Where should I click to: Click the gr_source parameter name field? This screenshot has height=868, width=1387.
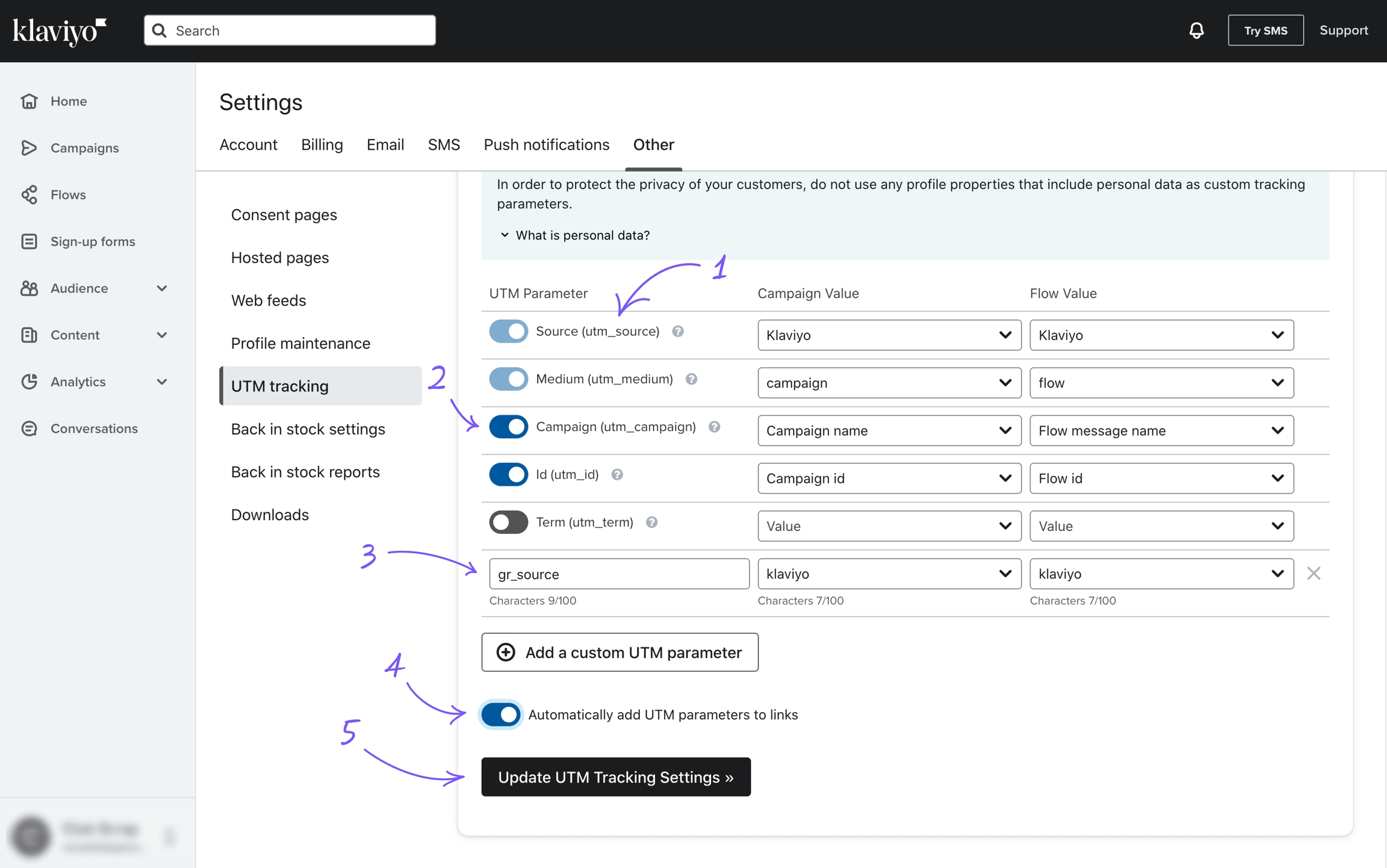tap(618, 574)
